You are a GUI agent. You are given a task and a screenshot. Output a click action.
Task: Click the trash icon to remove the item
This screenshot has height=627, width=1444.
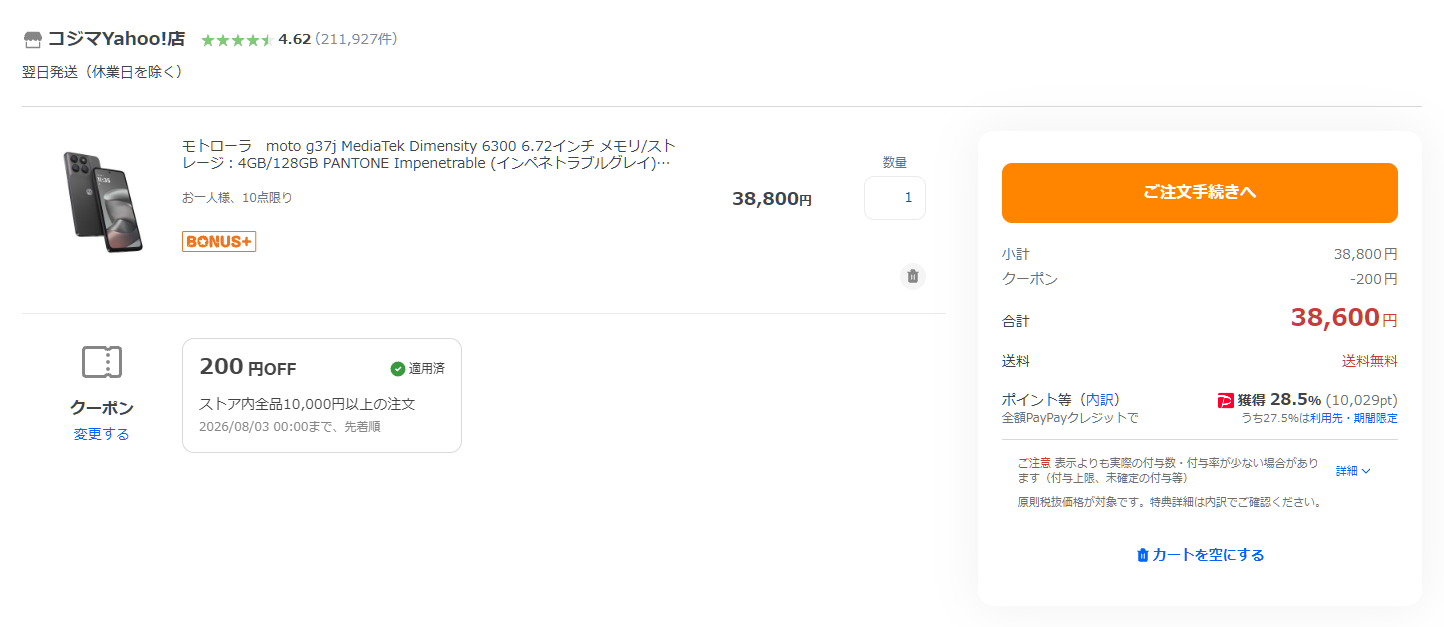click(x=912, y=276)
